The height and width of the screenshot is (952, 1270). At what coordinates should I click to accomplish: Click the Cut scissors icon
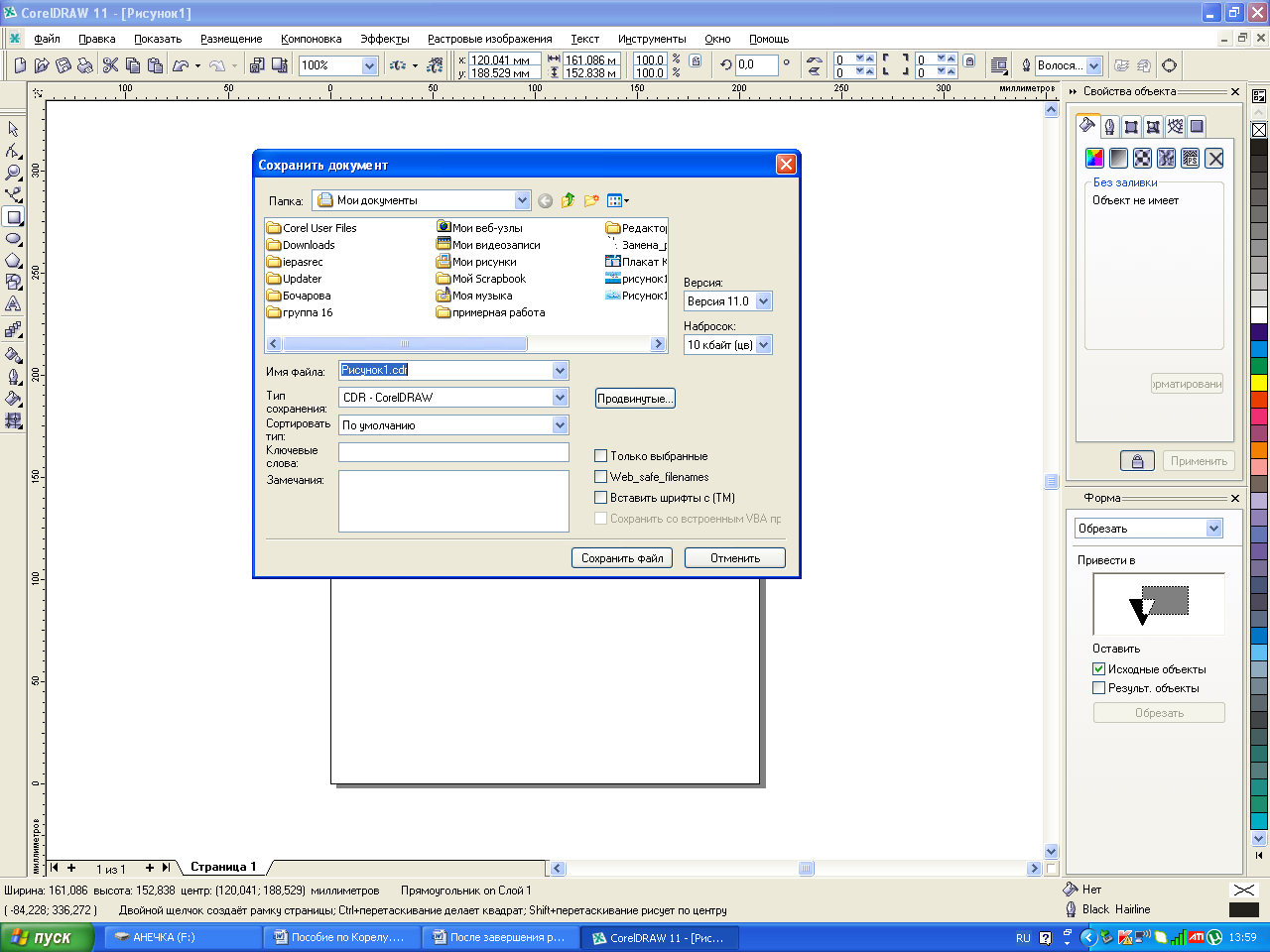[110, 65]
